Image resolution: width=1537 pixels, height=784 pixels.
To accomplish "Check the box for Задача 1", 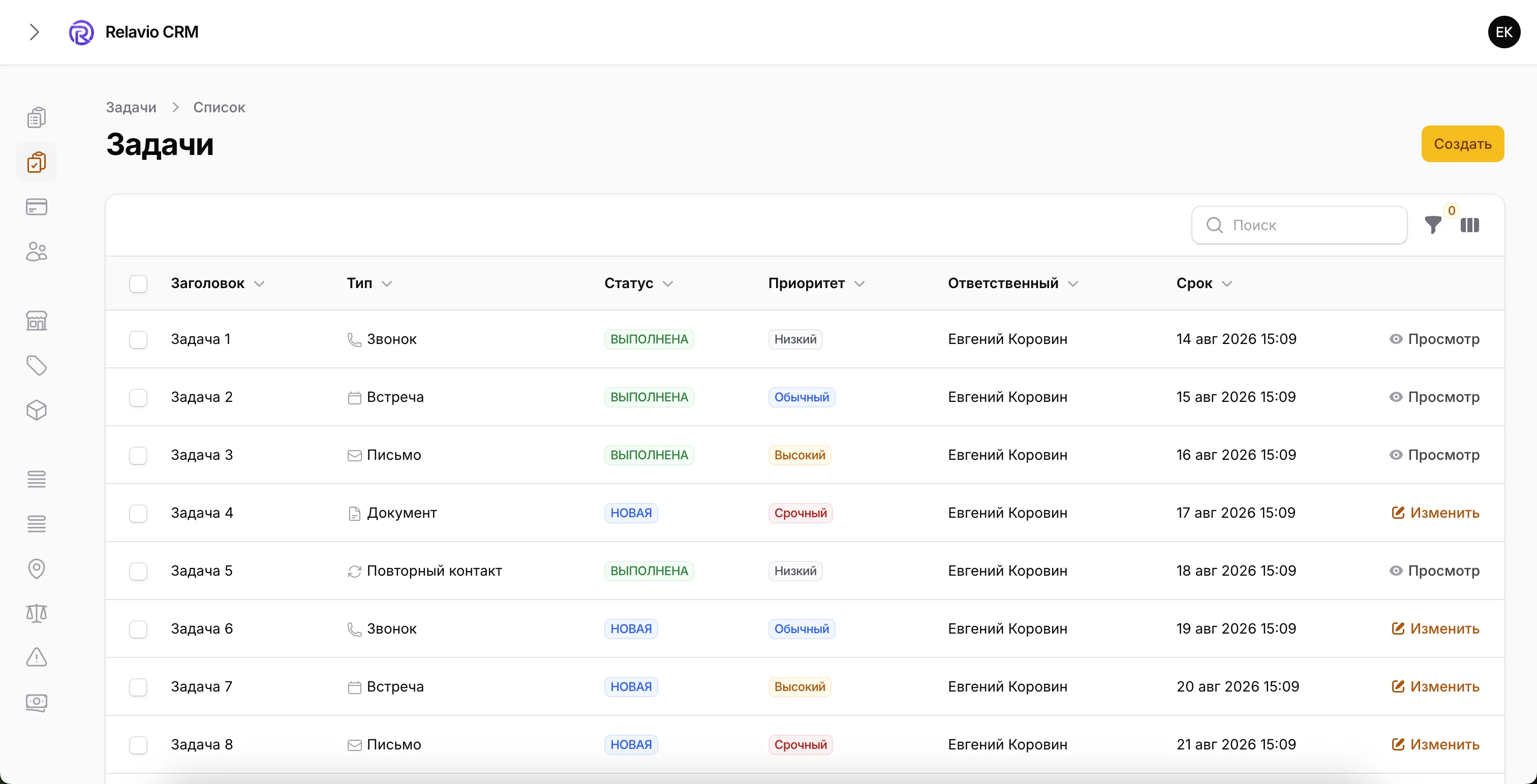I will [x=138, y=339].
